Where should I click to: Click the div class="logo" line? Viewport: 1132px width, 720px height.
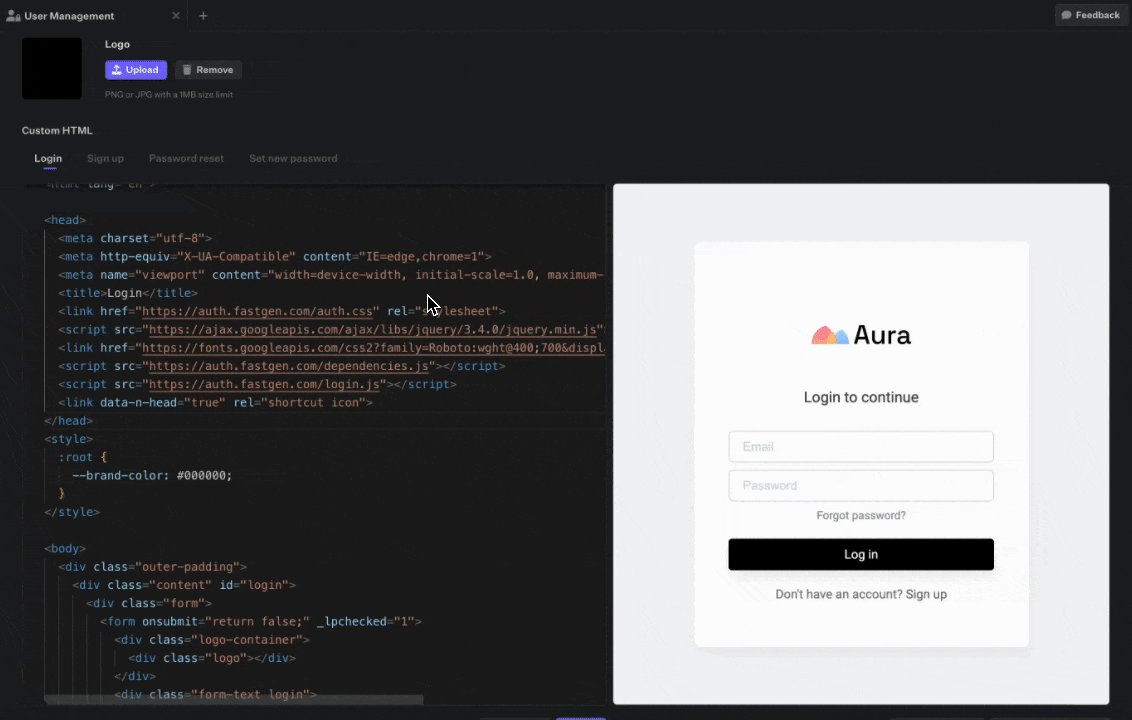click(x=212, y=658)
